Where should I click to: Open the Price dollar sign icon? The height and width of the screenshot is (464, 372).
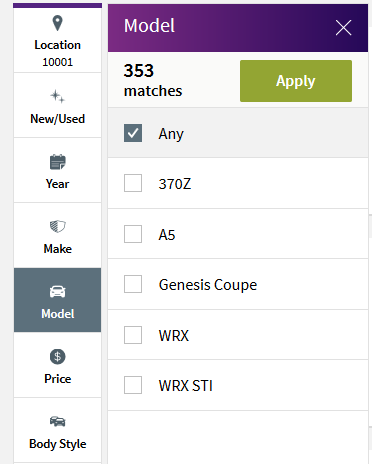[x=58, y=357]
